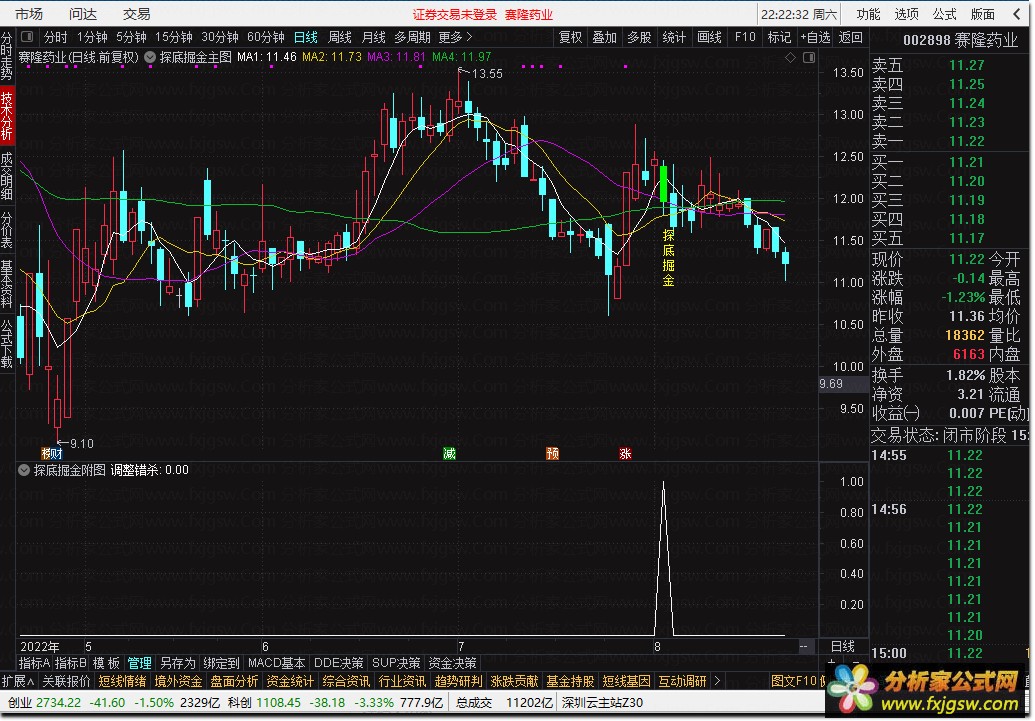Click the 另存为 save-as button
Image resolution: width=1035 pixels, height=721 pixels.
[178, 663]
